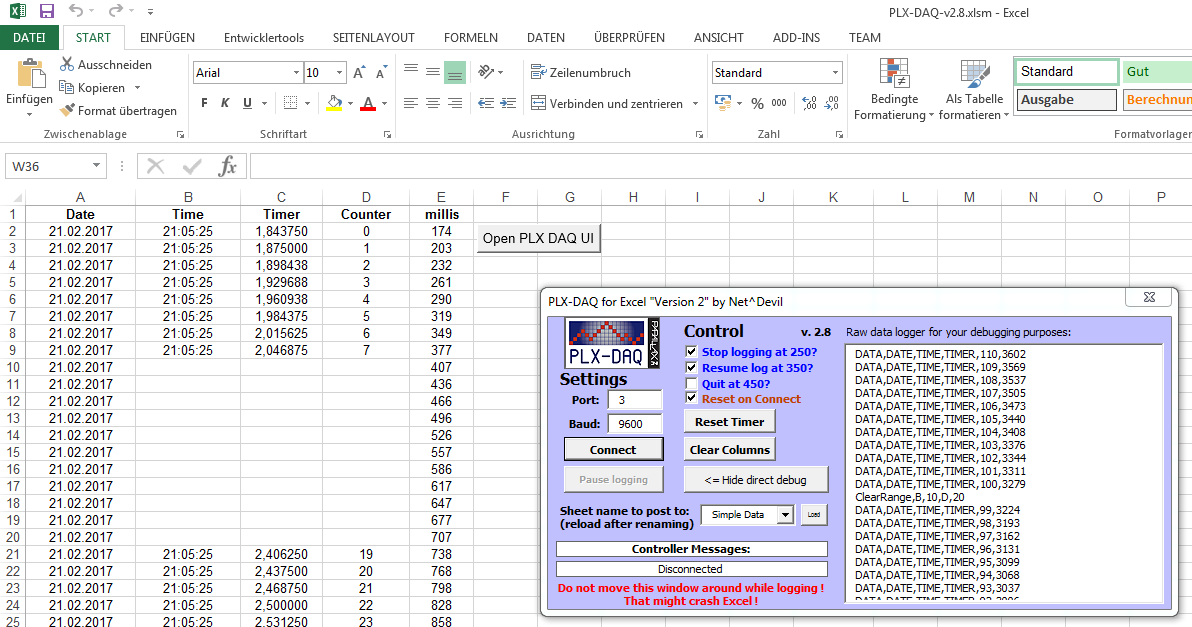Viewport: 1192px width, 627px height.
Task: Open the font name Arial dropdown
Action: (x=296, y=73)
